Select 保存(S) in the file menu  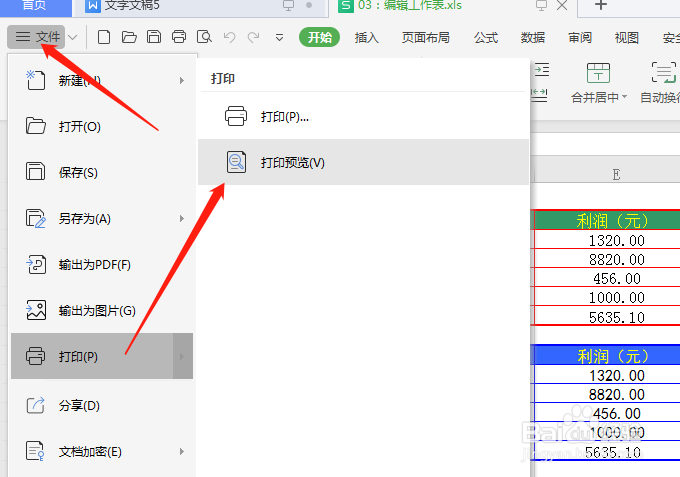click(102, 173)
